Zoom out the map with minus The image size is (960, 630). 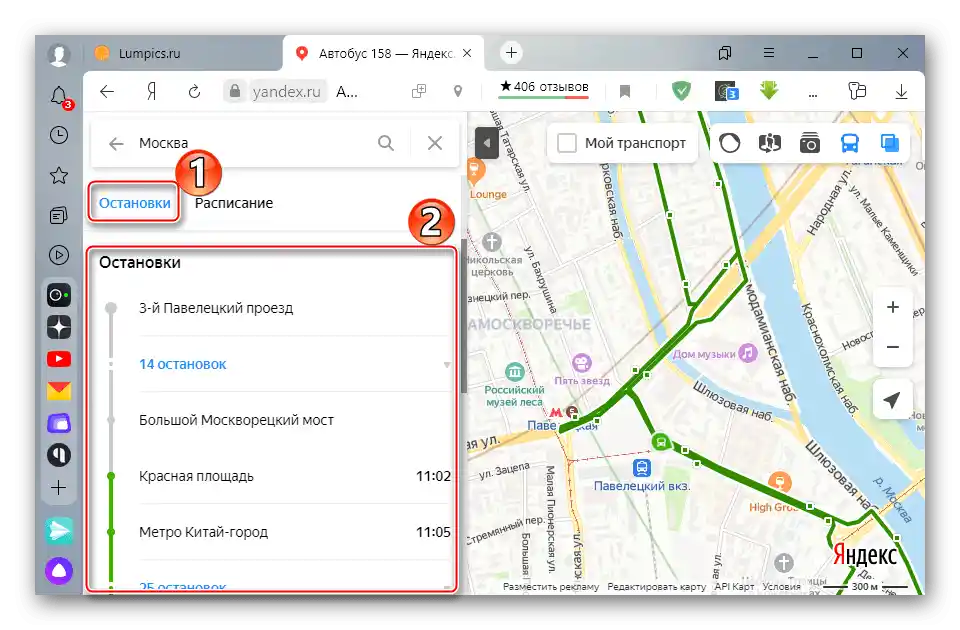pos(893,347)
